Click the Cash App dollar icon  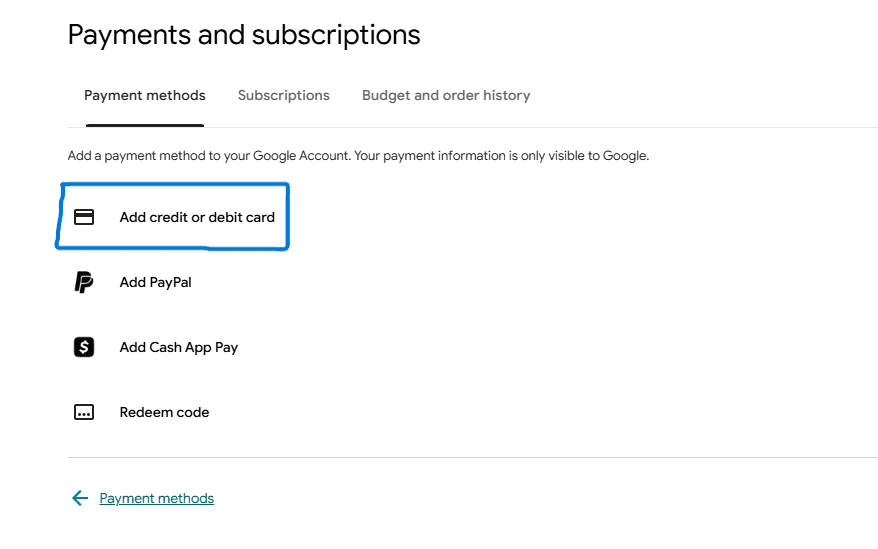tap(84, 347)
